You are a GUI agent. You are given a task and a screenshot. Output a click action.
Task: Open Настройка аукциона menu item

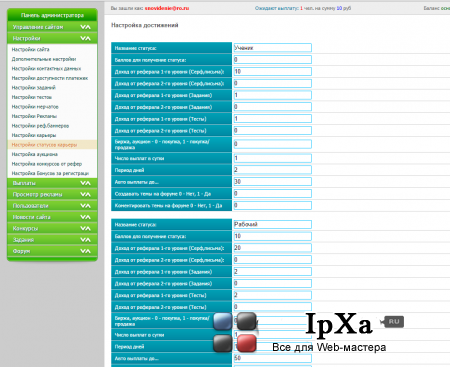coord(35,154)
